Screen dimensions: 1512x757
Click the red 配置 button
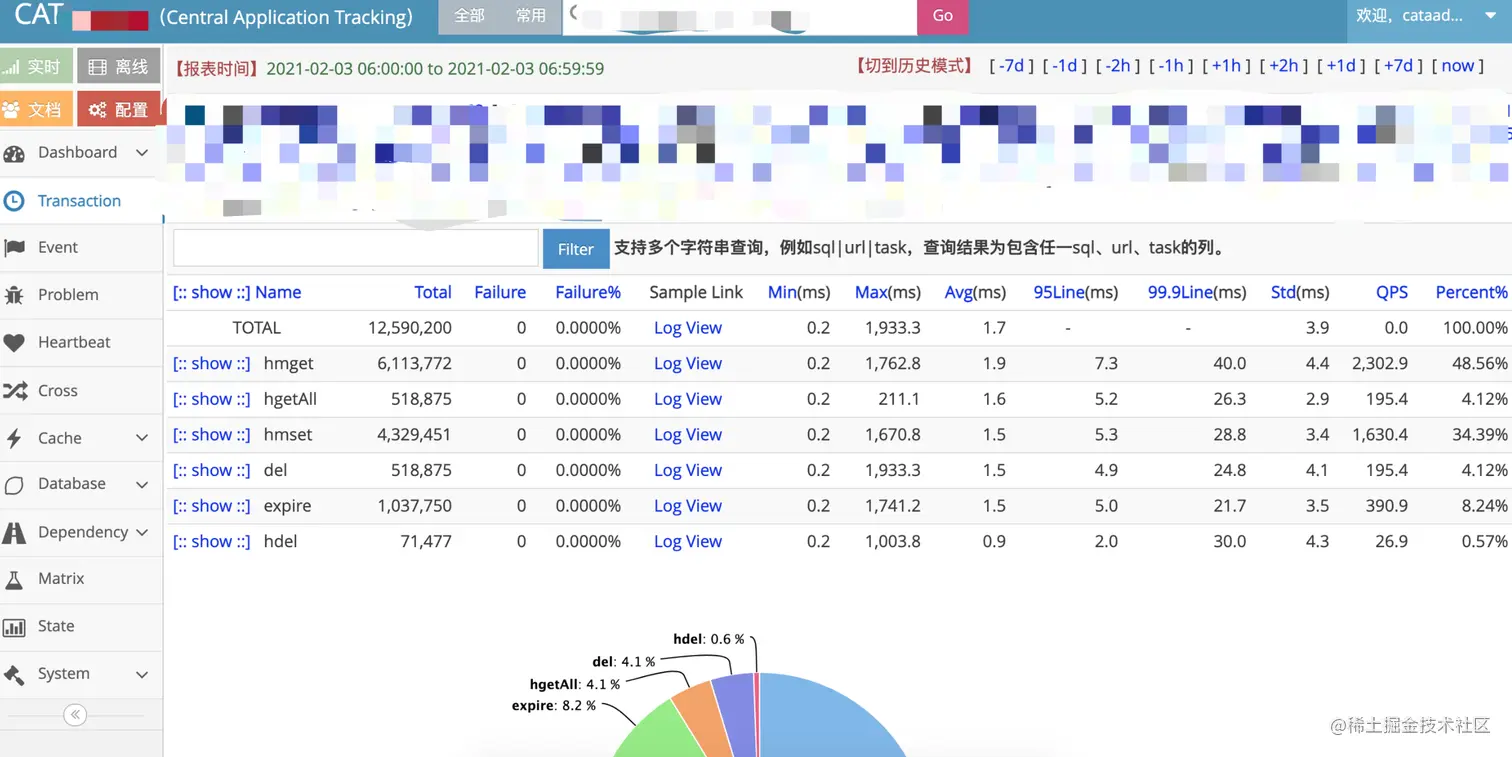pos(119,110)
